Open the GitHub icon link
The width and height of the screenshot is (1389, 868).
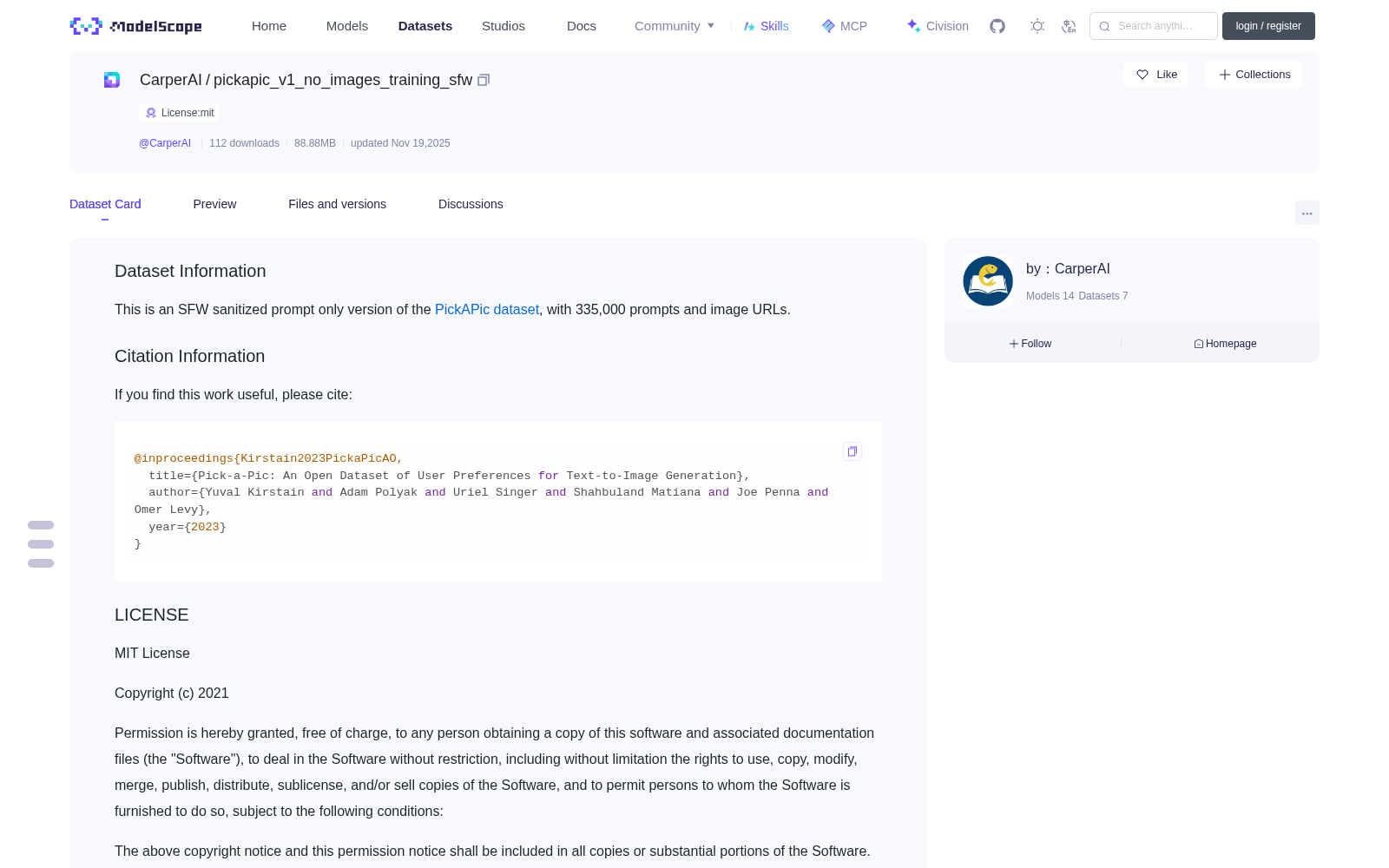tap(997, 26)
